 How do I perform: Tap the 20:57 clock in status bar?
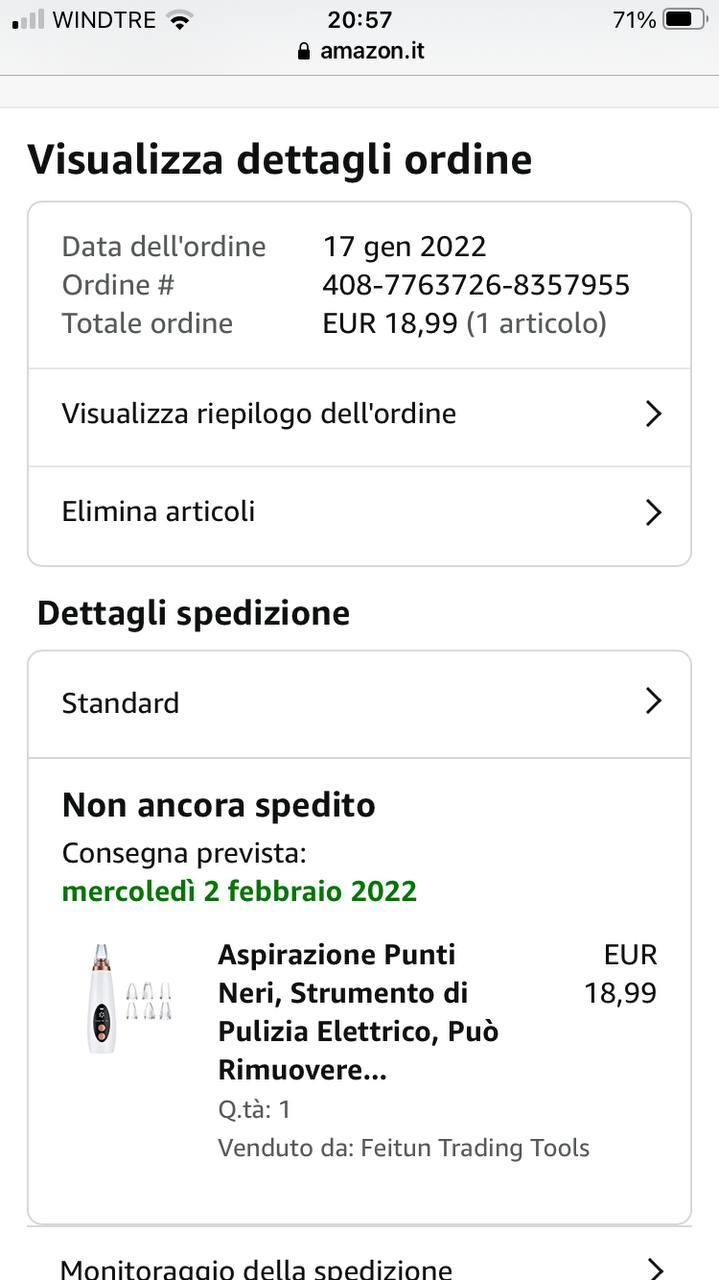(x=360, y=19)
